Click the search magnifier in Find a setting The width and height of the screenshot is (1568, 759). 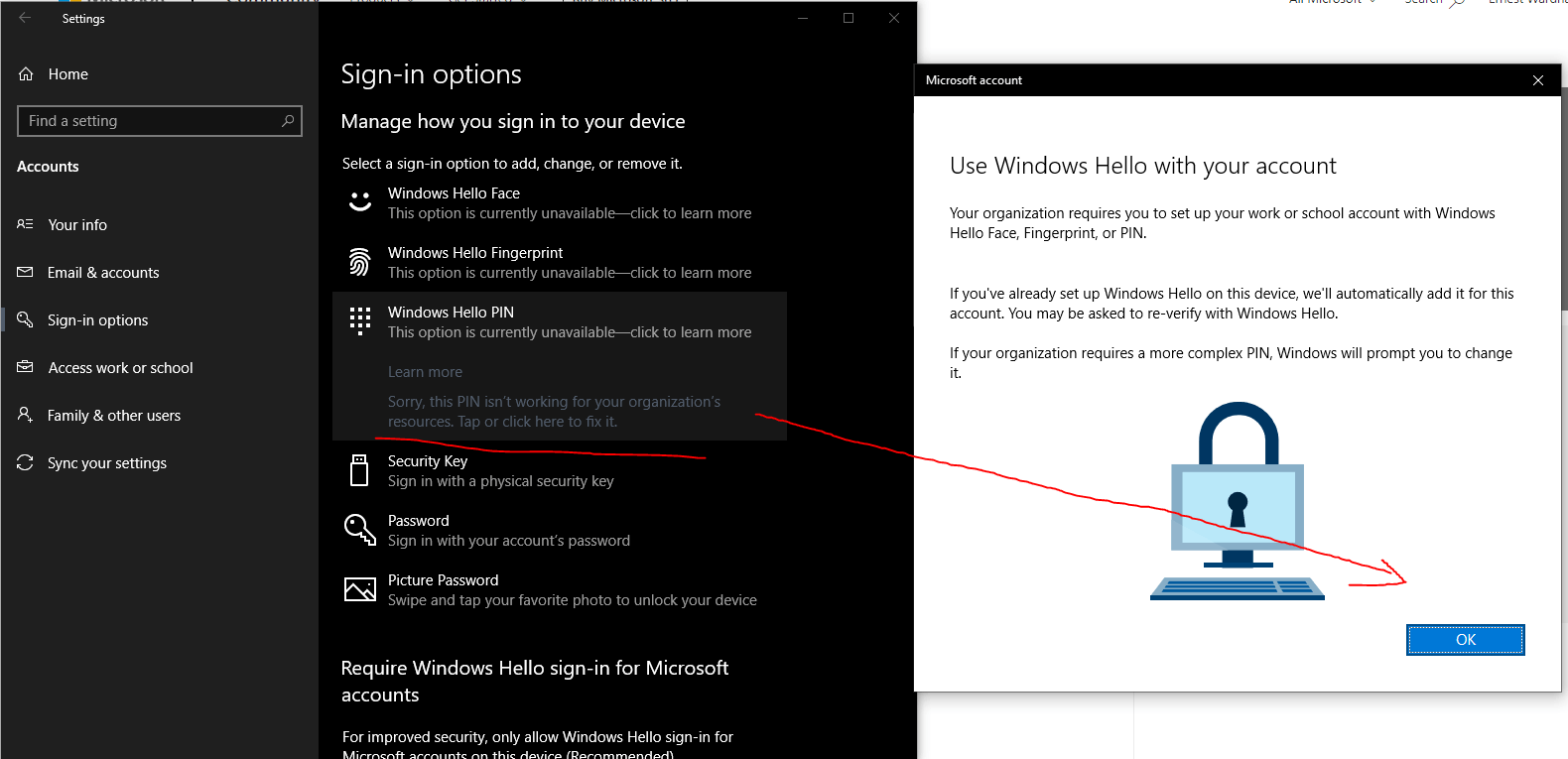click(x=288, y=121)
